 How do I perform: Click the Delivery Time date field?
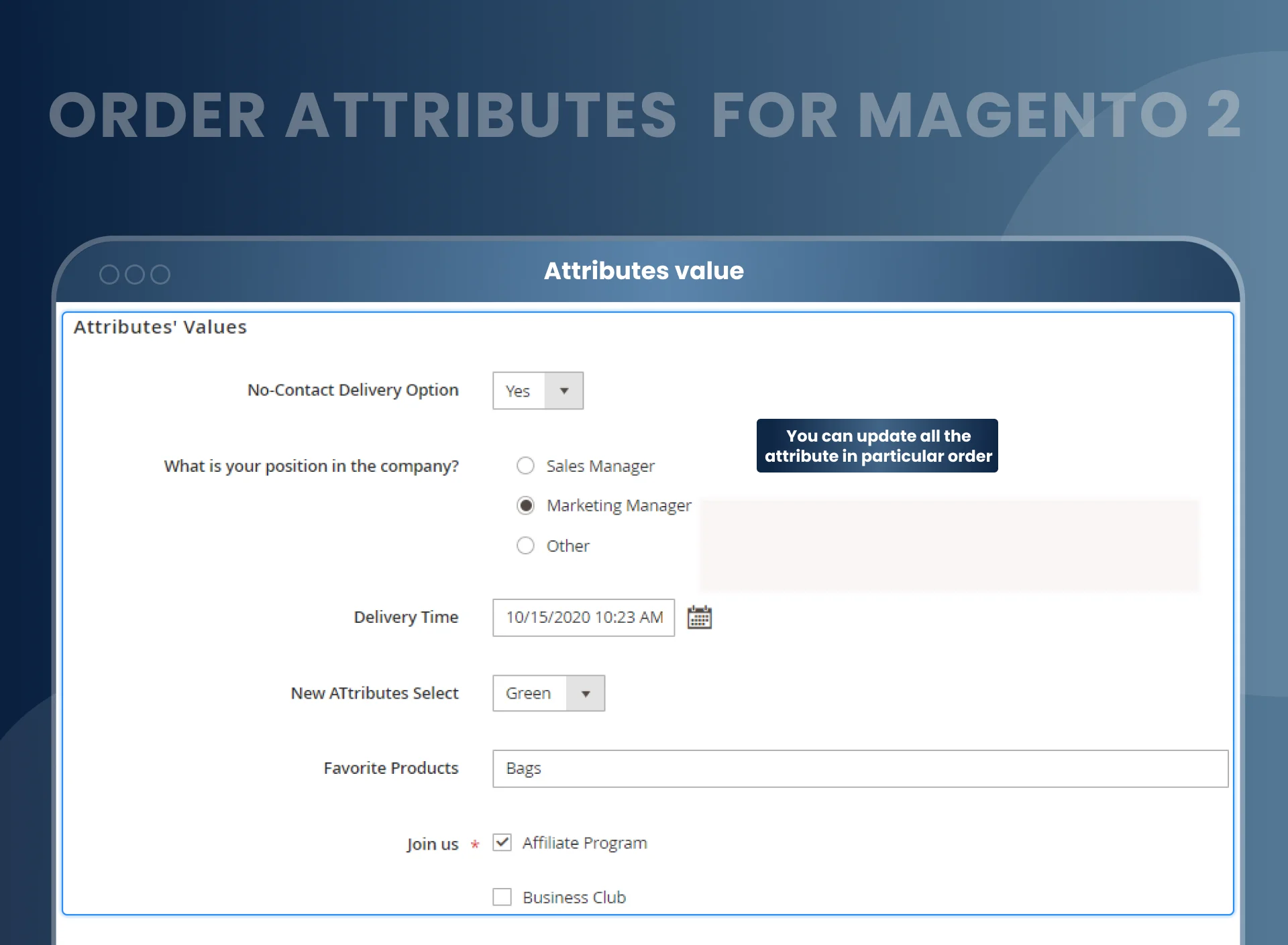[x=584, y=617]
